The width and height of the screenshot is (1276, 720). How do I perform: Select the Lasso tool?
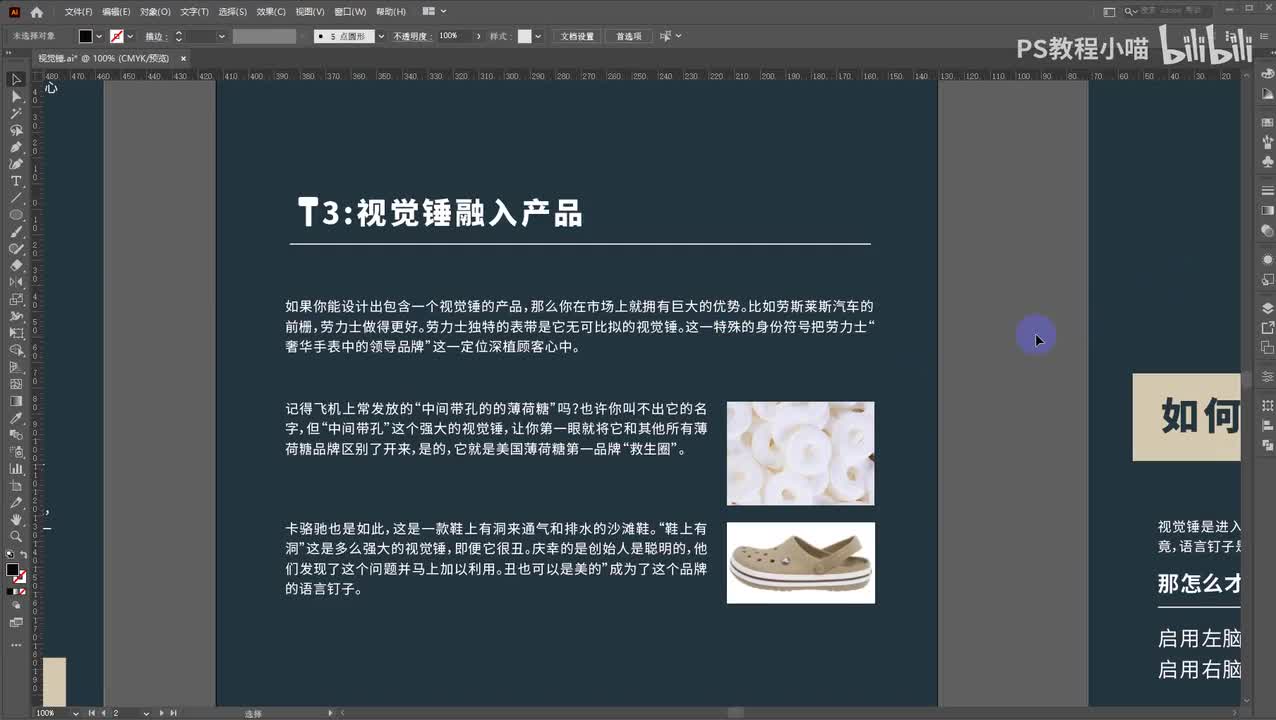pos(16,130)
